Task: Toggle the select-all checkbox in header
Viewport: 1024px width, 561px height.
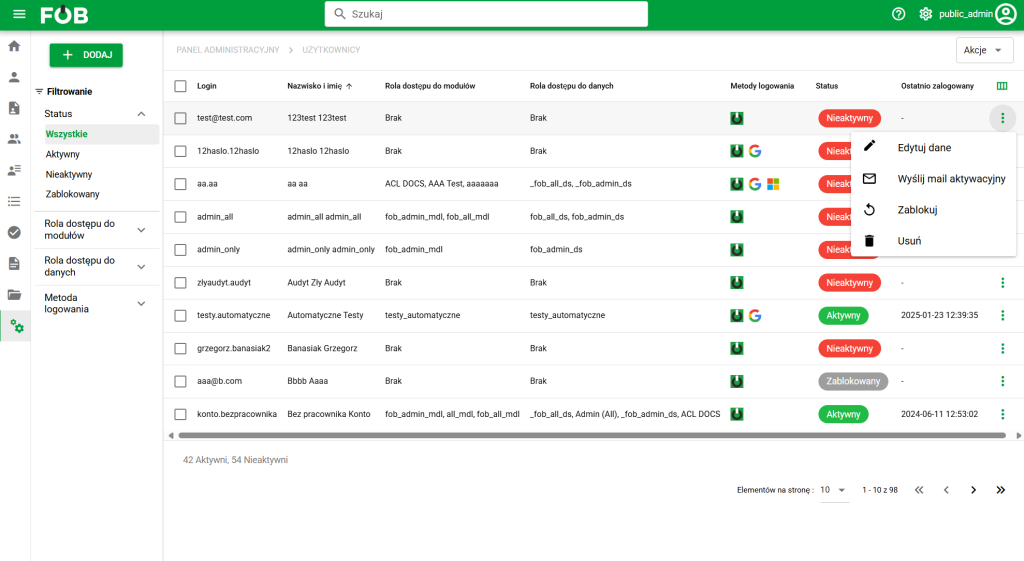Action: 180,86
